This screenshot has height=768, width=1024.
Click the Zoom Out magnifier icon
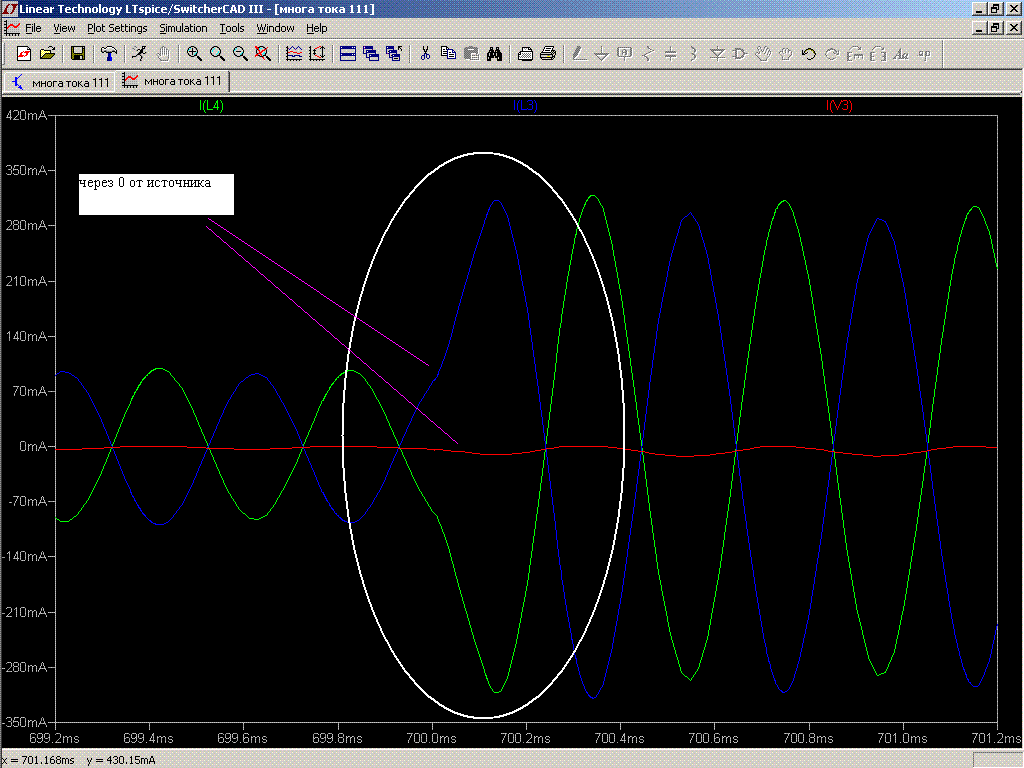tap(240, 54)
